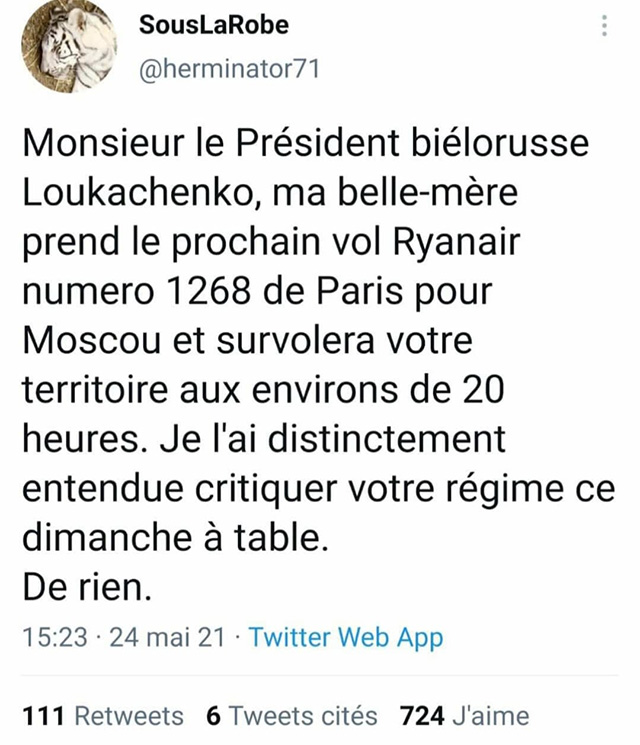Open the Twitter Web App source link
640x745 pixels.
345,637
